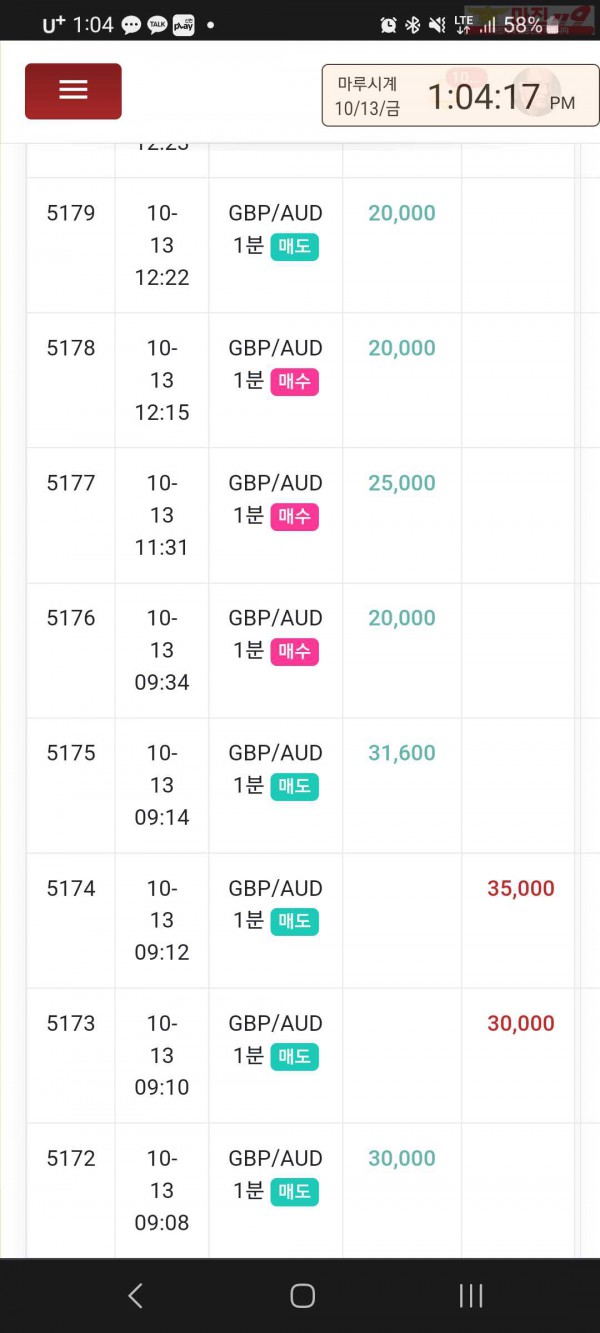Click the 매수 badge in row 5177
The width and height of the screenshot is (600, 1333).
(x=294, y=516)
